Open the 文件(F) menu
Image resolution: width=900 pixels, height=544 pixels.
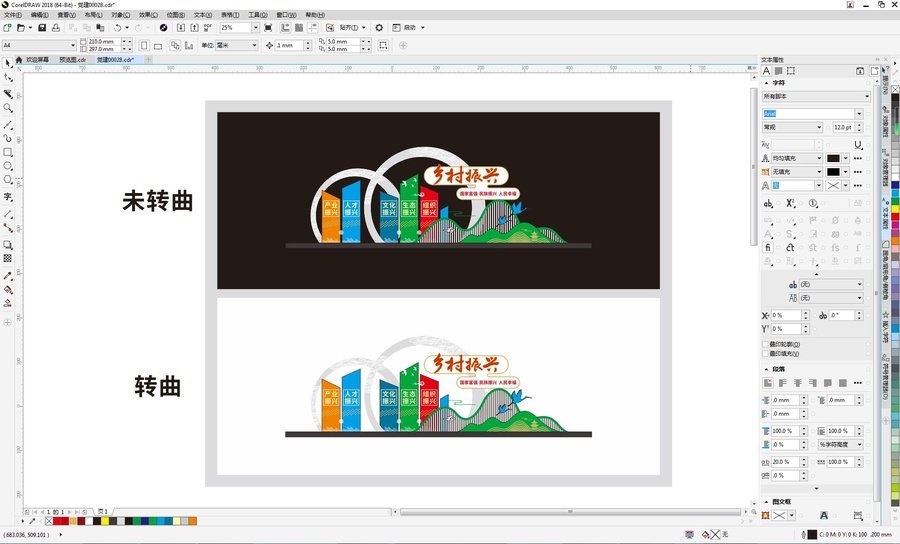point(13,15)
